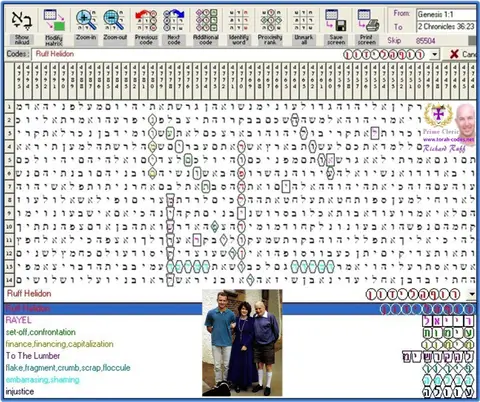Click the Hebrew letters beside To The Lumber

[x=438, y=357]
